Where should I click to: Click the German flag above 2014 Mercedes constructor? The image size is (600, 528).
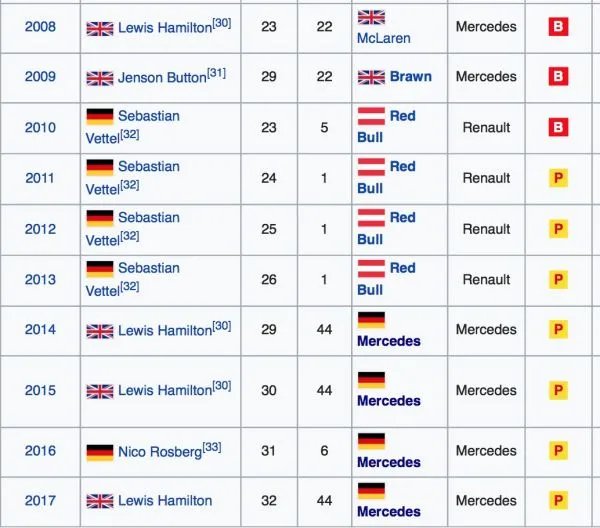click(x=371, y=320)
